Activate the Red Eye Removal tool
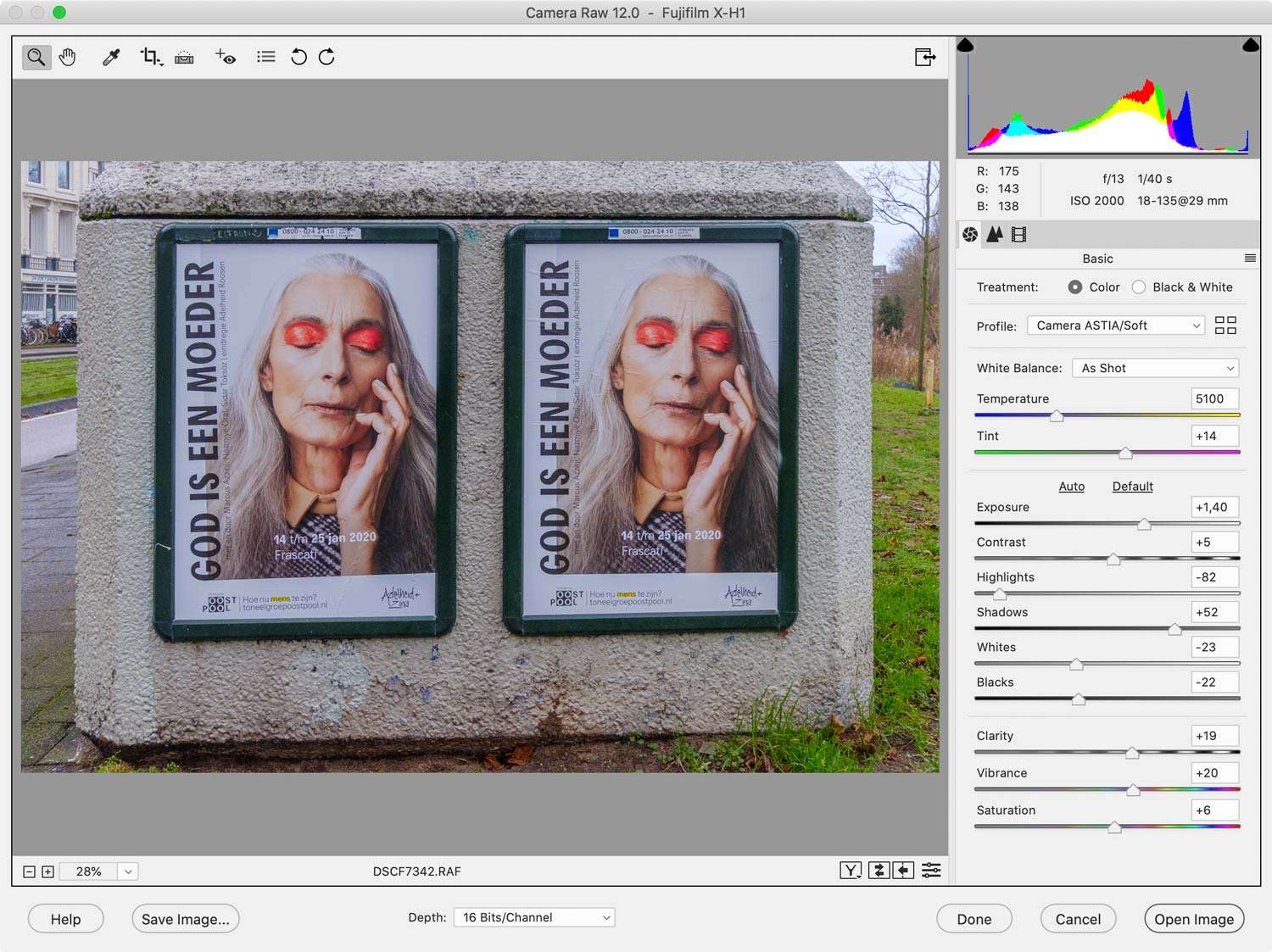1272x952 pixels. (226, 57)
